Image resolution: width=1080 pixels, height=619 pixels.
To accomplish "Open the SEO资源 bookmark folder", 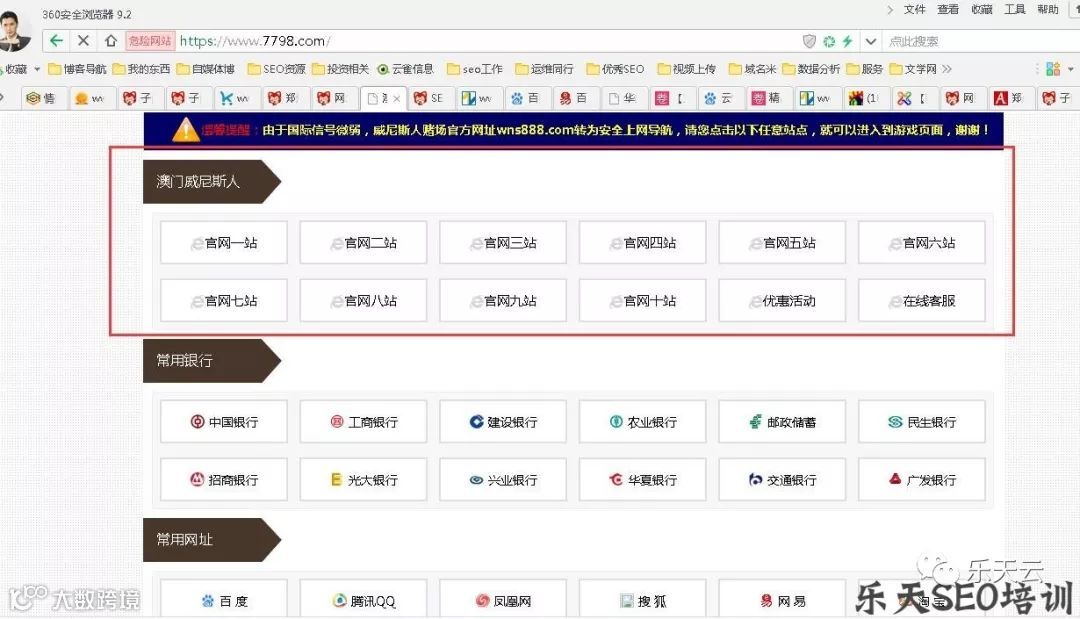I will coord(276,69).
